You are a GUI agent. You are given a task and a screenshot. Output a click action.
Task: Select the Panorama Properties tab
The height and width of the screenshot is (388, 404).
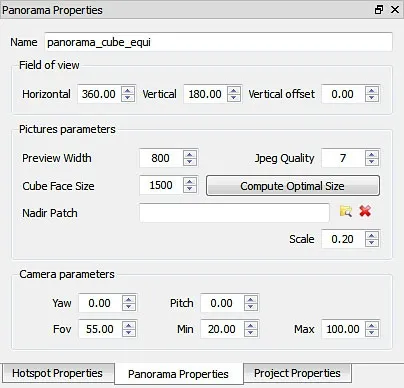179,374
